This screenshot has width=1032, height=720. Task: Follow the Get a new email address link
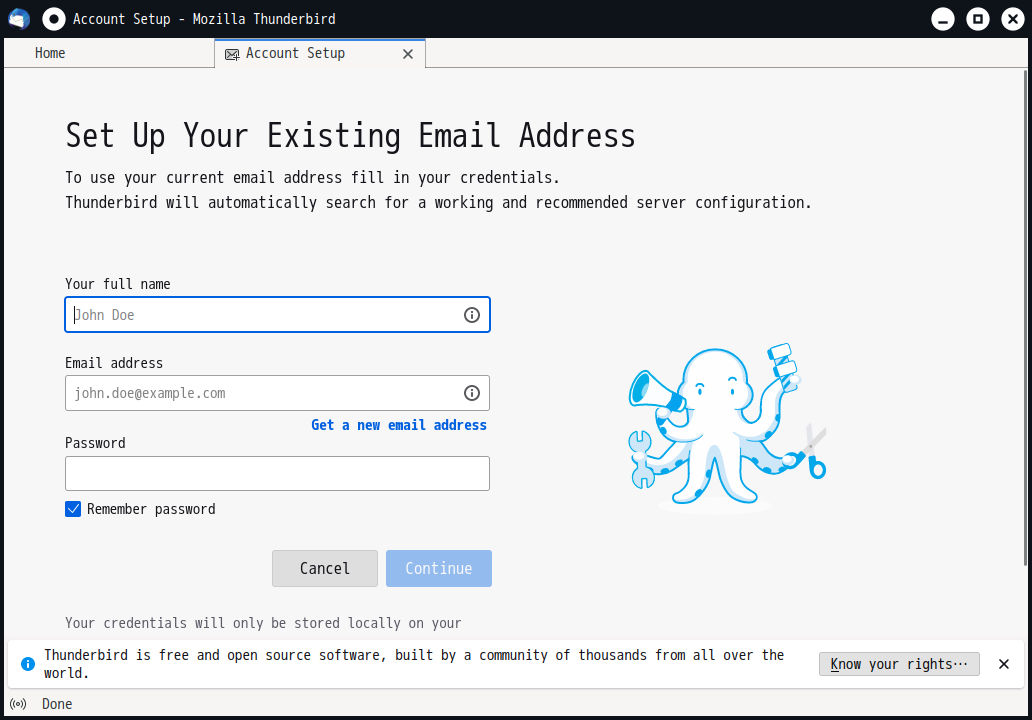(399, 425)
